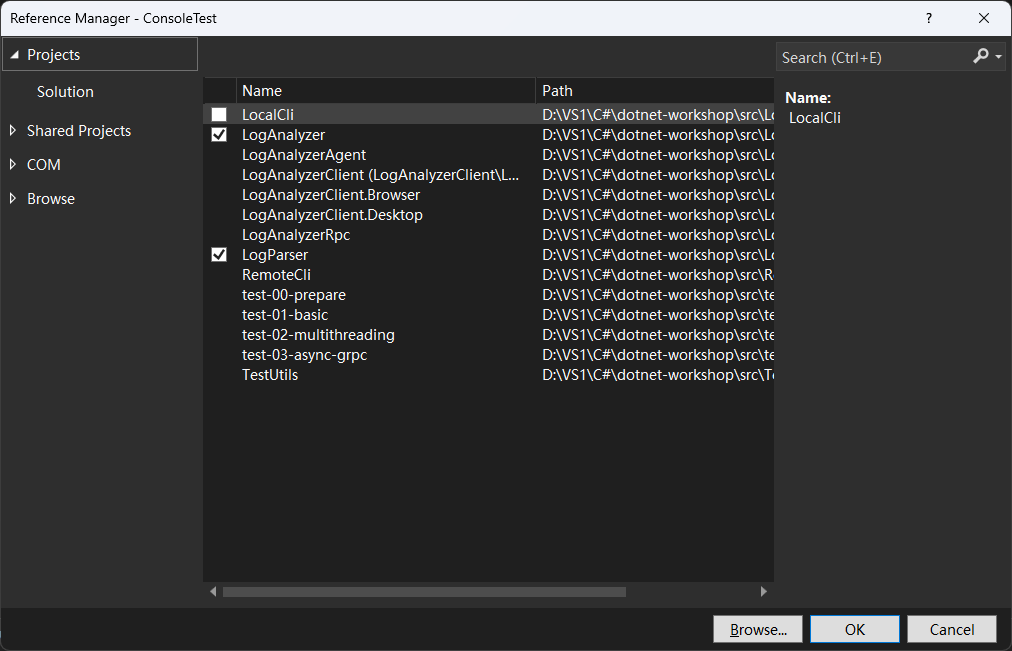Screen dimensions: 1012x651
Task: Select the LogAnalyzerClient.Desktop row
Action: point(489,215)
